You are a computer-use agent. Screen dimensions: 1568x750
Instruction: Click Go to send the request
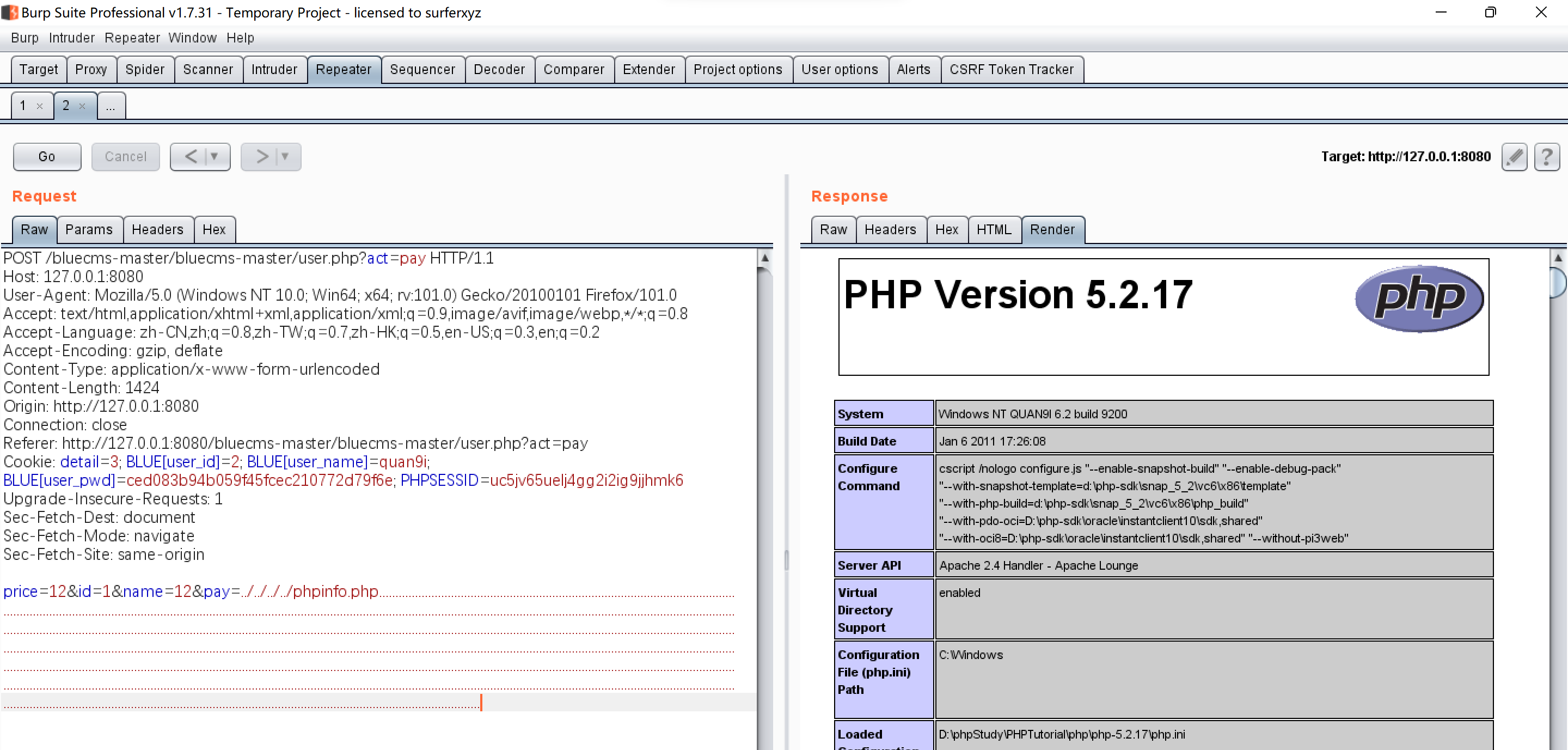pyautogui.click(x=47, y=157)
